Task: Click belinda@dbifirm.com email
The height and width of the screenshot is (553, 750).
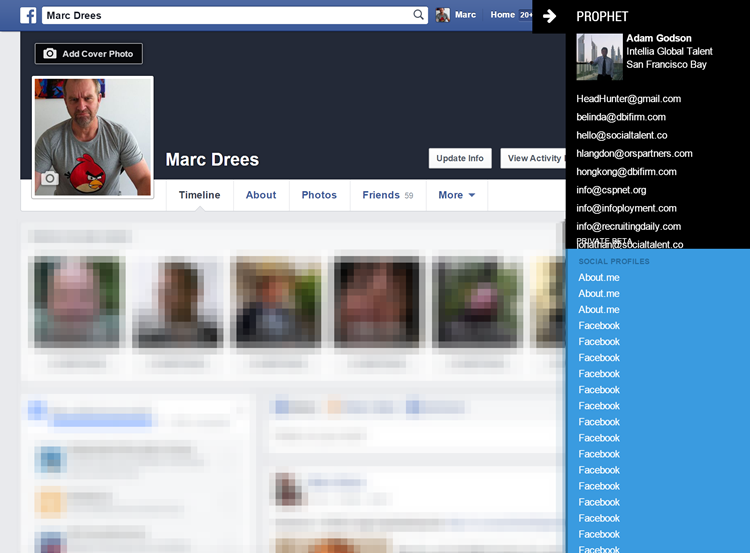Action: (x=621, y=117)
